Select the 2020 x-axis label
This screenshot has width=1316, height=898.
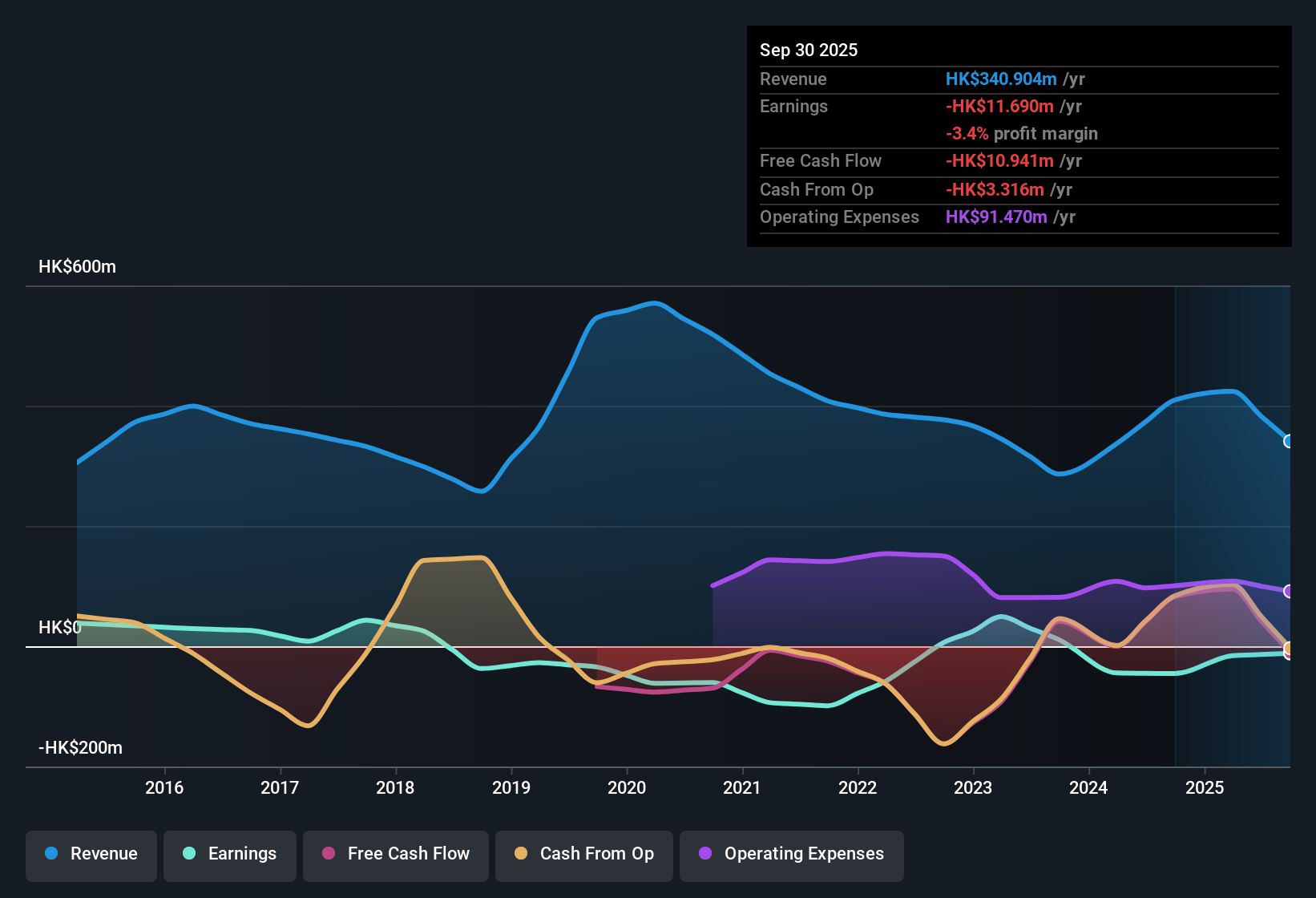pos(627,787)
